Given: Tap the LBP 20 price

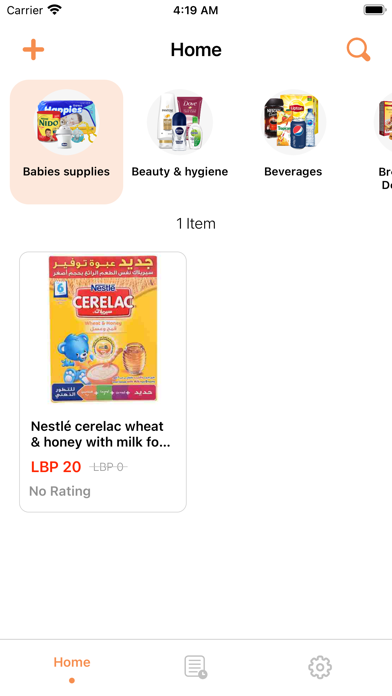Looking at the screenshot, I should click(x=56, y=467).
